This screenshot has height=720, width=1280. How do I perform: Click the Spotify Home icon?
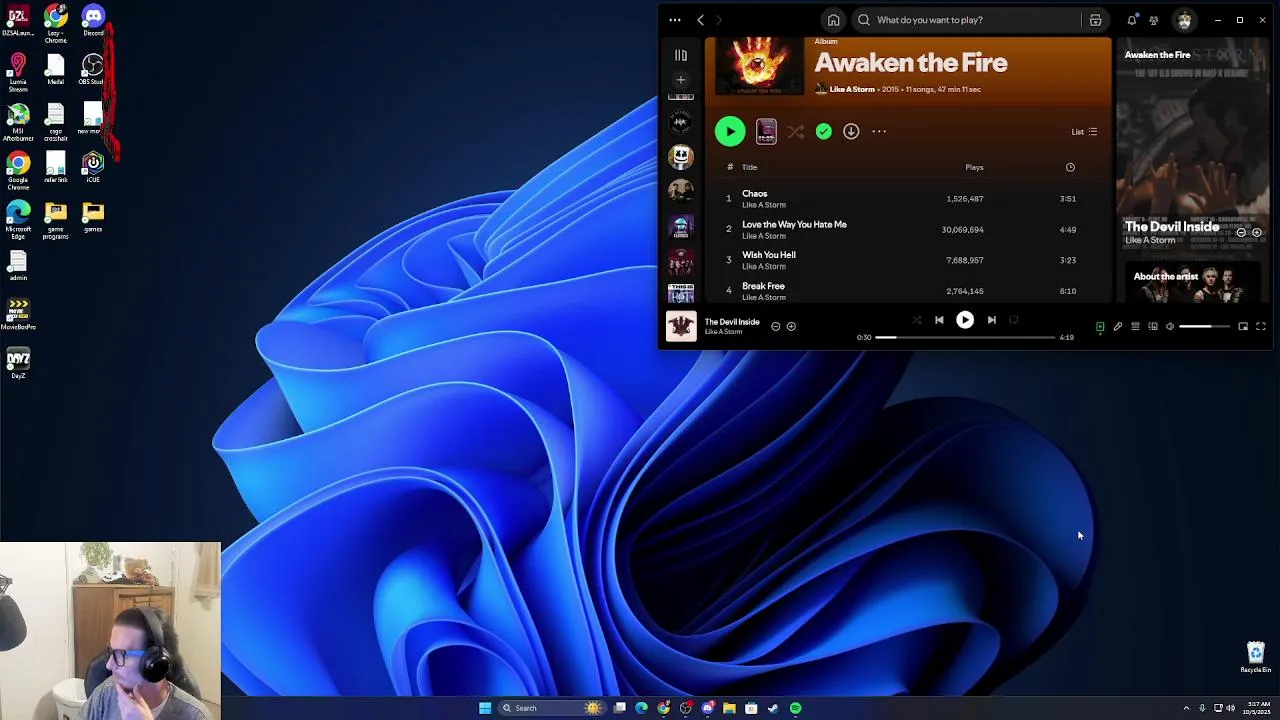tap(833, 20)
